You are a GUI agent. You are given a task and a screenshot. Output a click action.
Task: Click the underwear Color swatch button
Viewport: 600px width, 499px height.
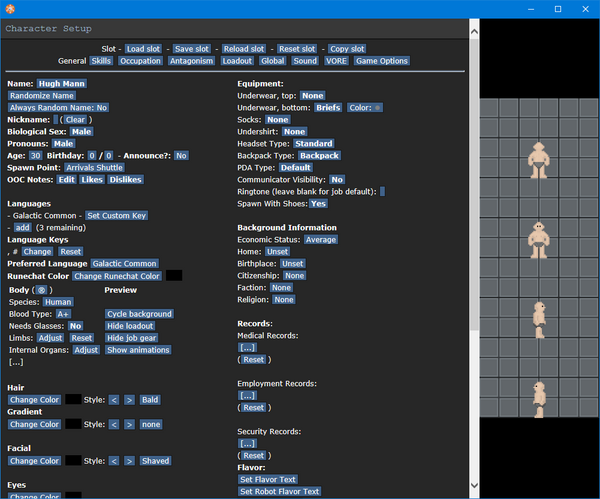(x=365, y=108)
